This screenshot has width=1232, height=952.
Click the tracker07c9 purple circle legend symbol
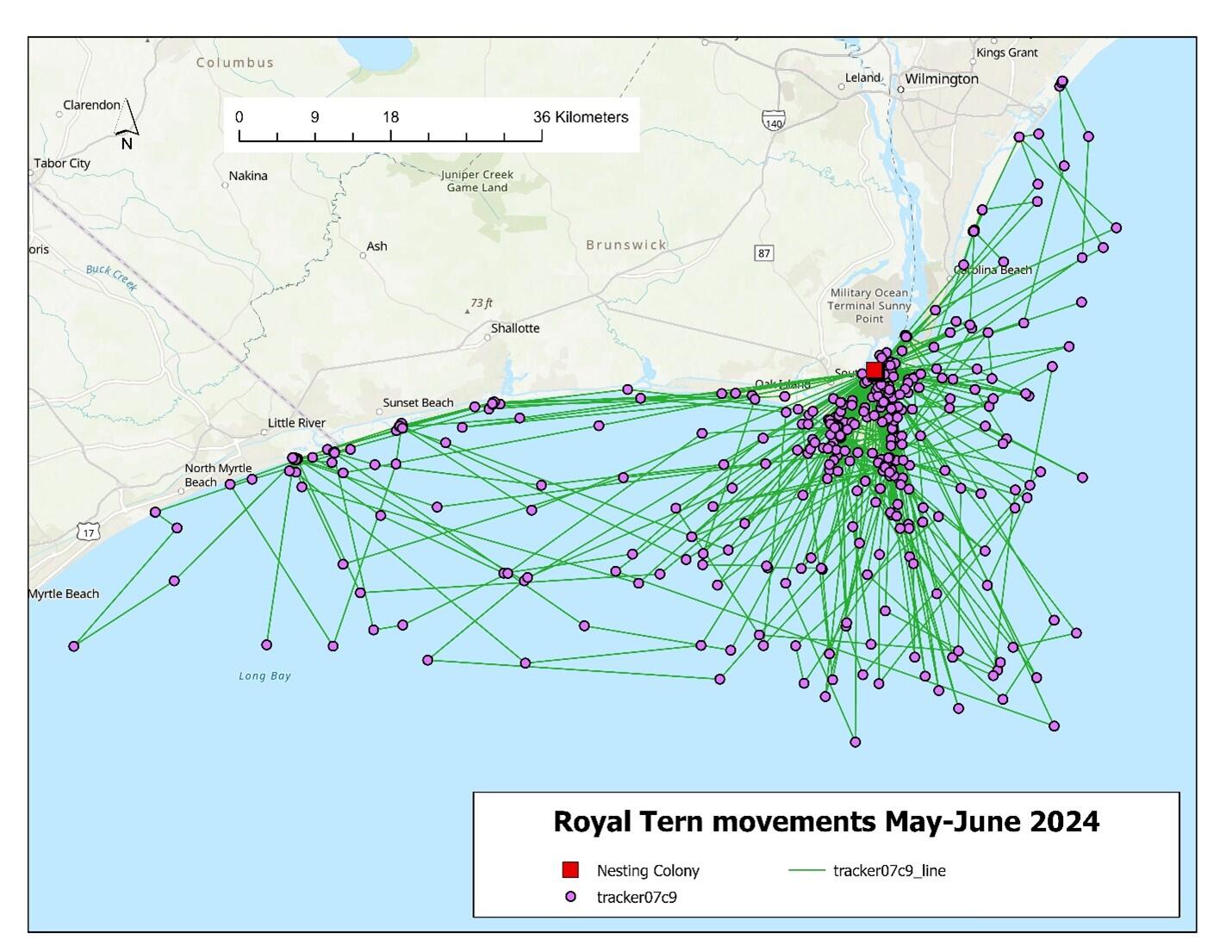pyautogui.click(x=569, y=898)
